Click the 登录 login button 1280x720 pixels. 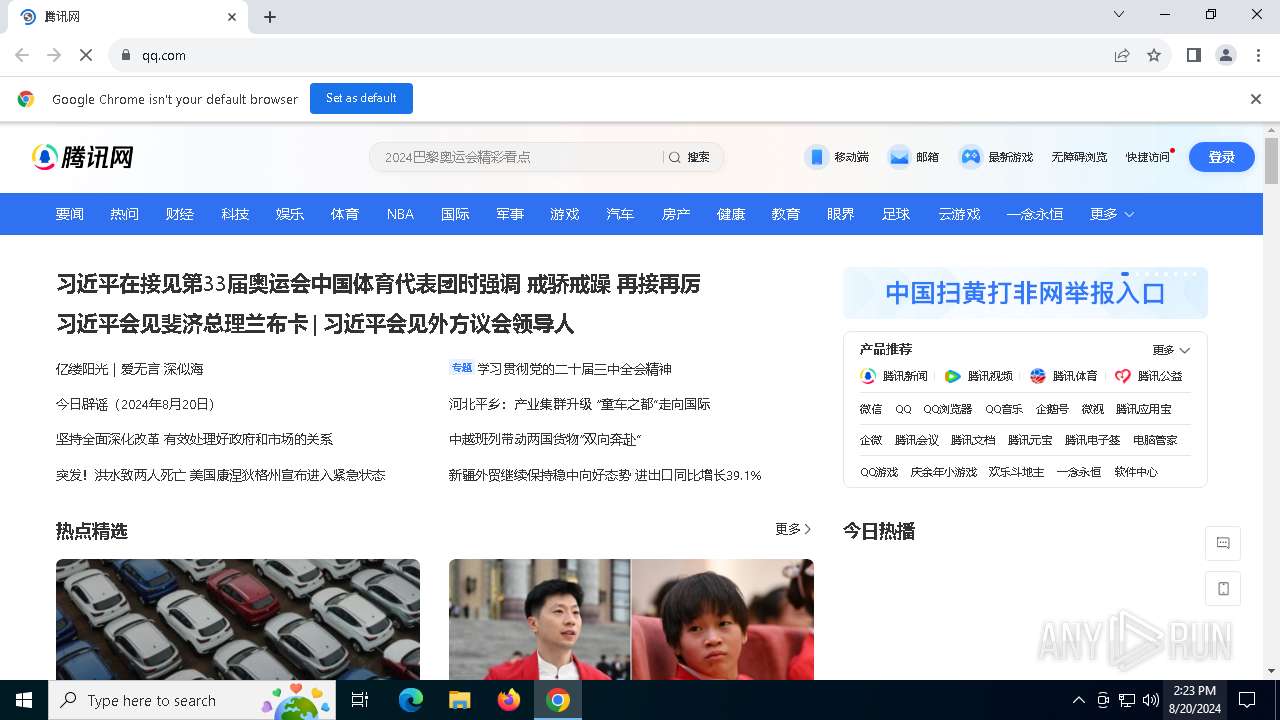1222,157
